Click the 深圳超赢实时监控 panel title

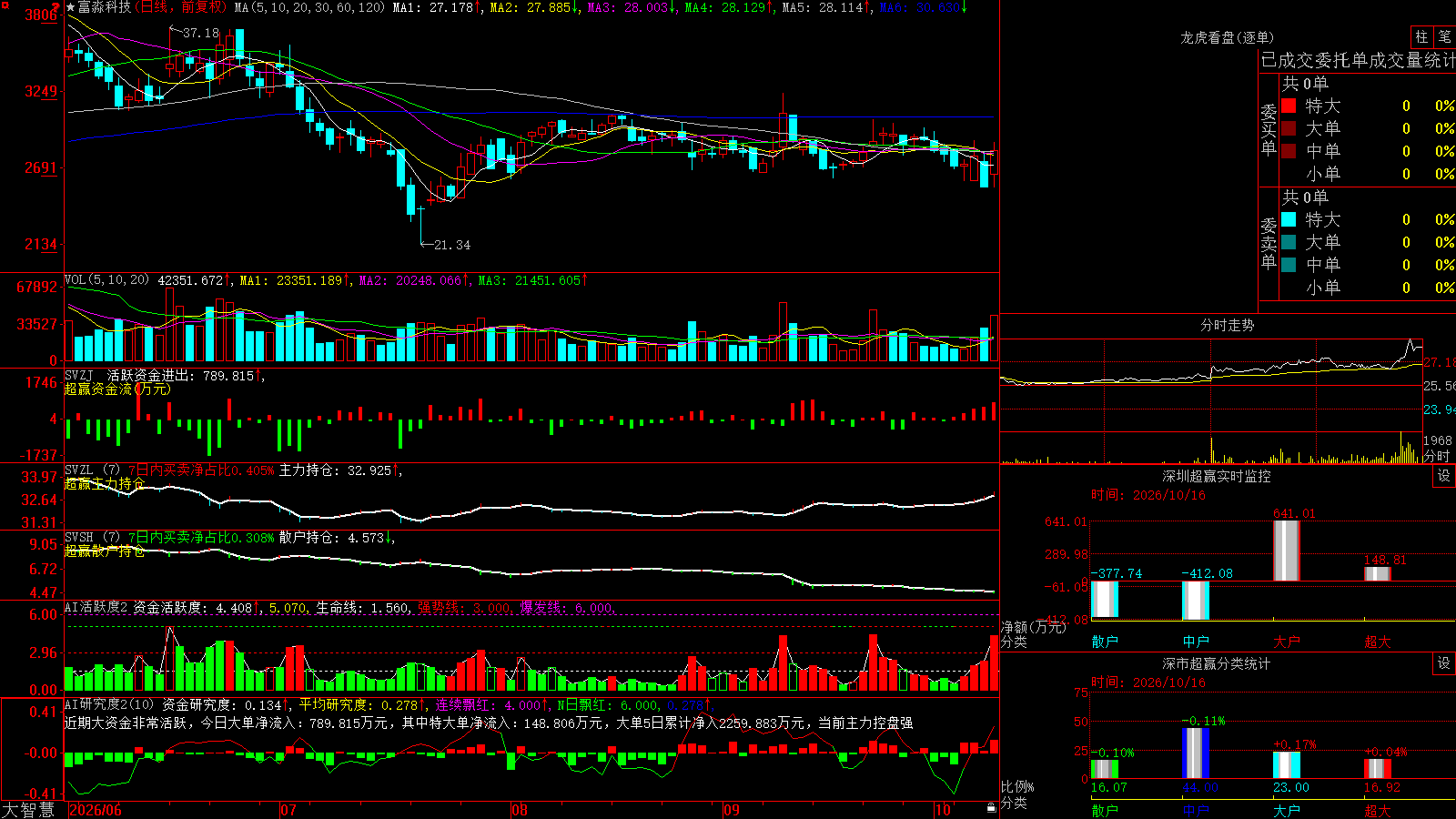tap(1216, 476)
